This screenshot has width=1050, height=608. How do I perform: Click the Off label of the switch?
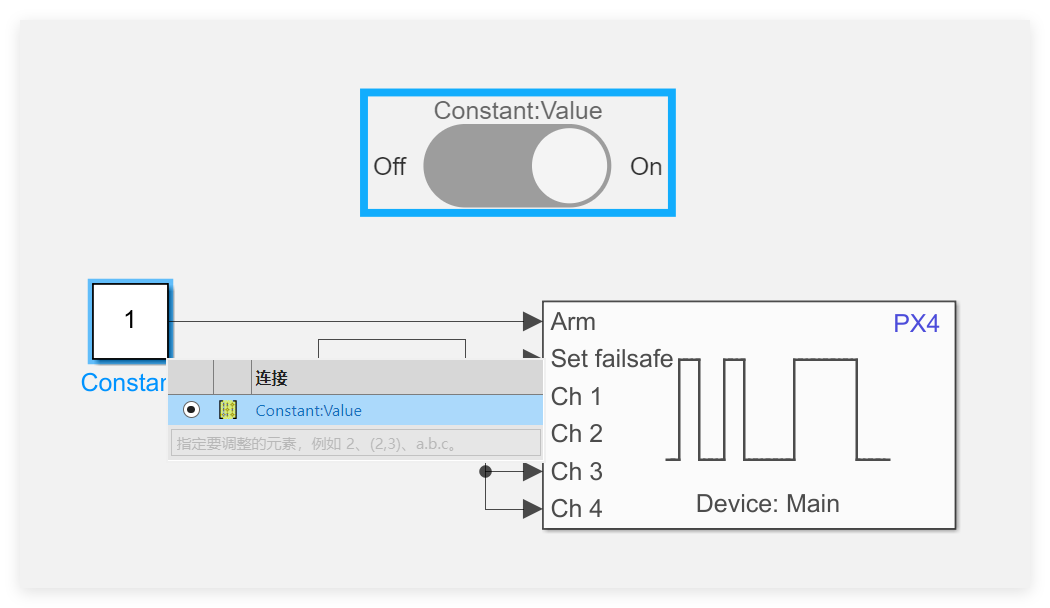(389, 167)
